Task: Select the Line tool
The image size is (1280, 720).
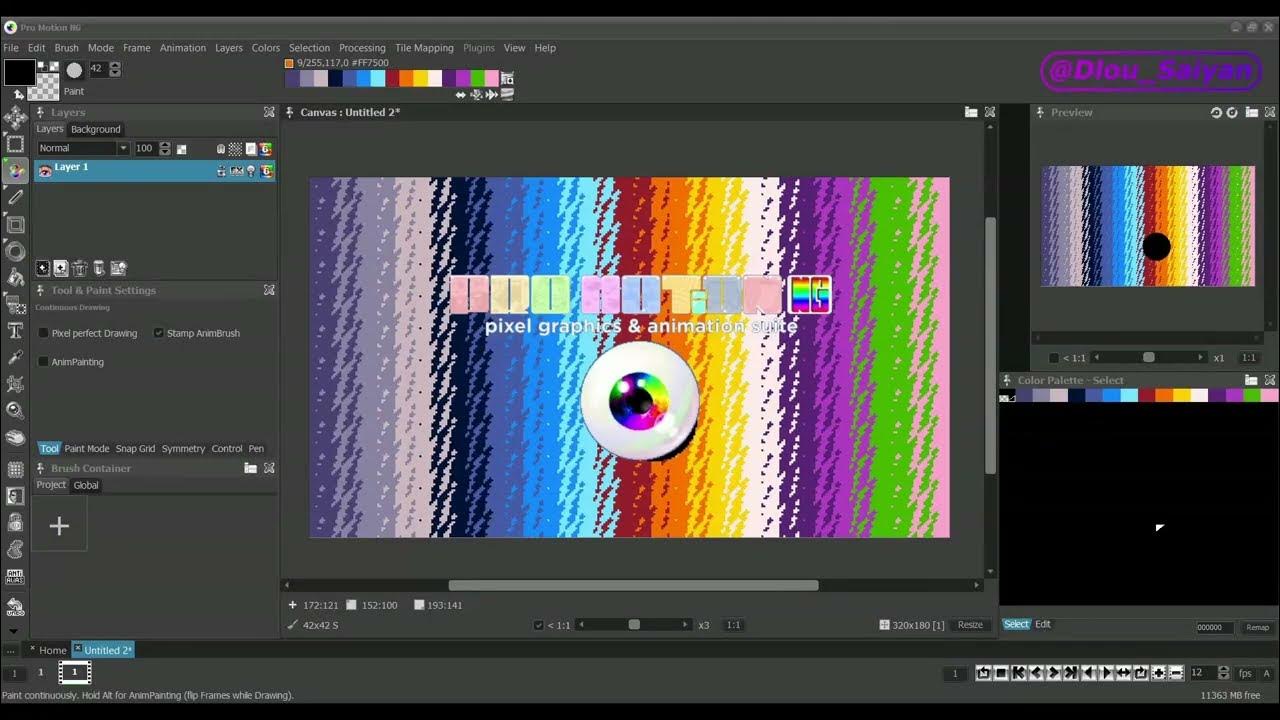Action: tap(15, 197)
